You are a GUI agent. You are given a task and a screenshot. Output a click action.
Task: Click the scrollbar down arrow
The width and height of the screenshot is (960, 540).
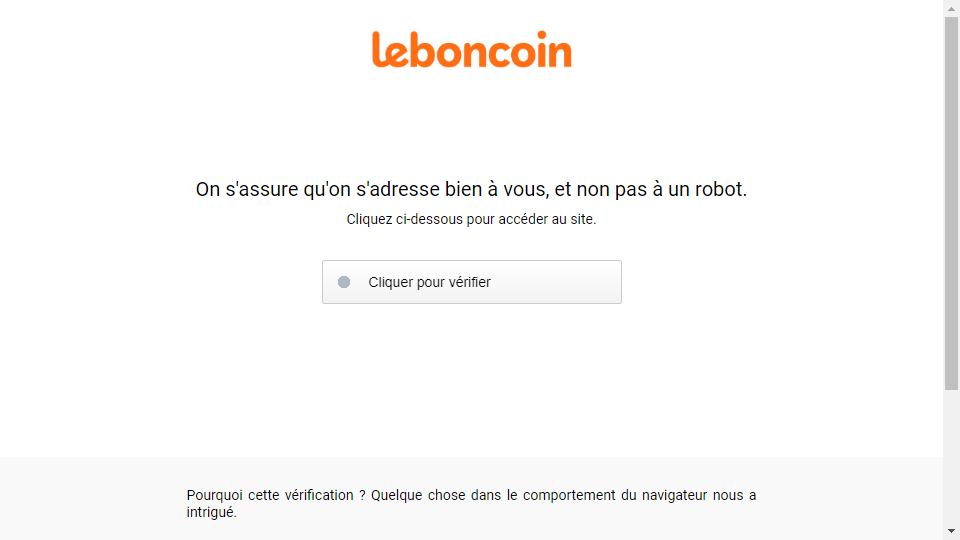tap(951, 531)
